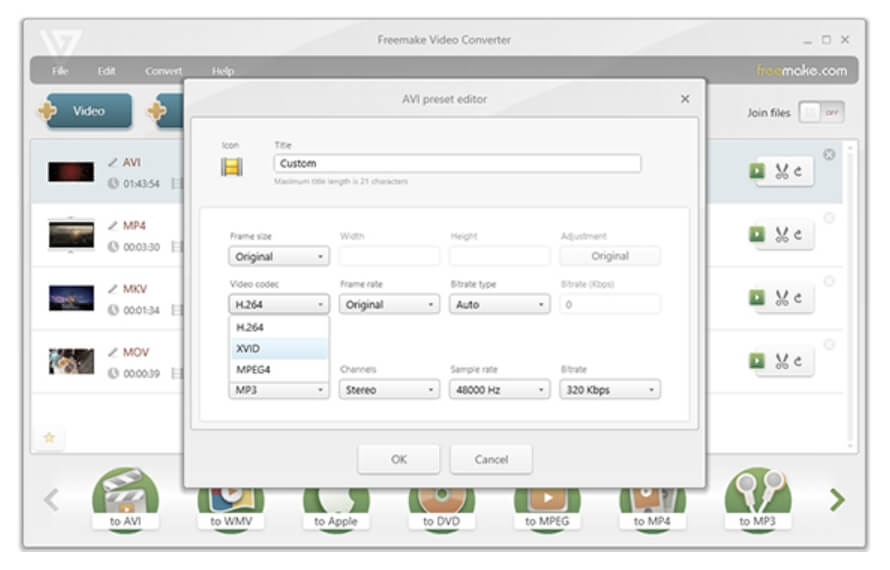Open the Sample rate 48000 Hz dropdown

(x=499, y=389)
